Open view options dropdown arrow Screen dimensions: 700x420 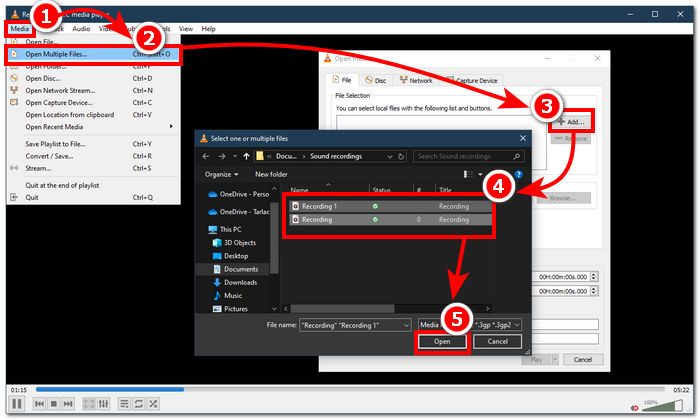(480, 175)
